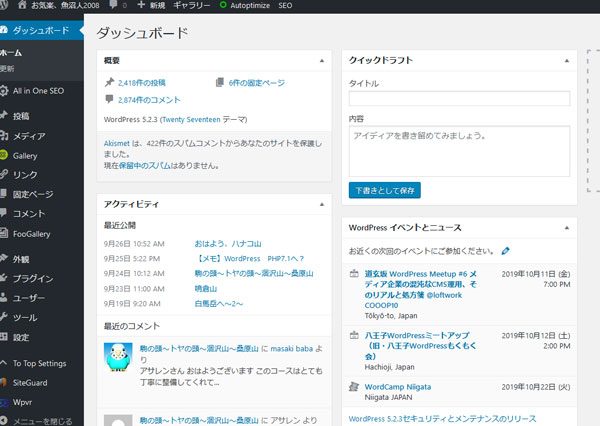Open the Akismet link
This screenshot has width=600, height=426.
117,143
